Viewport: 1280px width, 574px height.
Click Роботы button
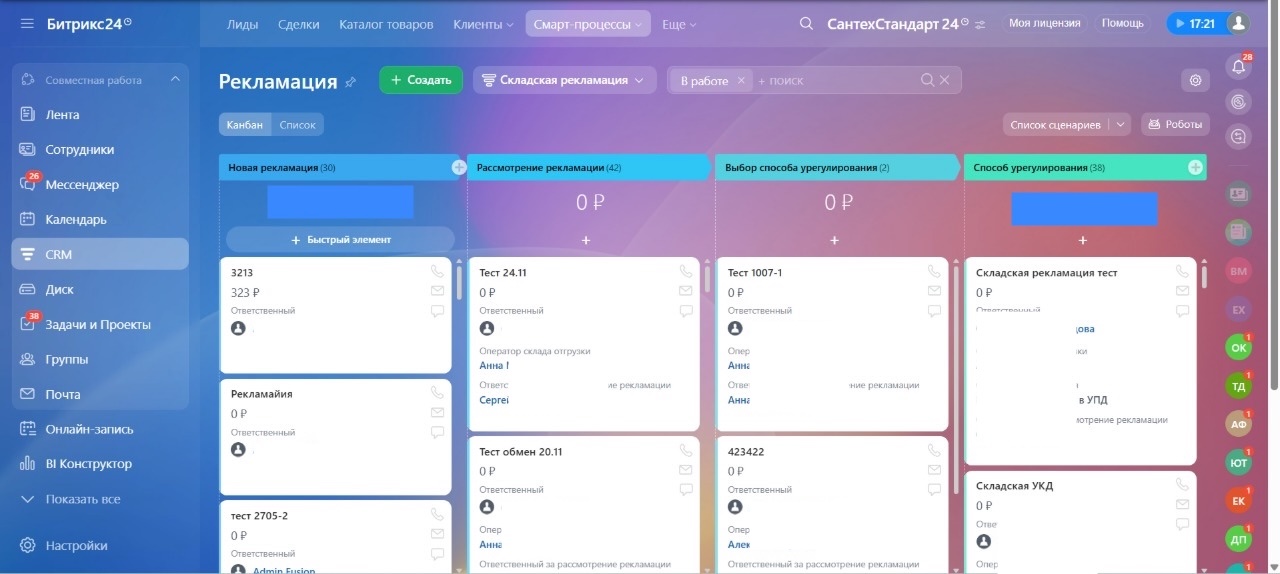click(x=1175, y=125)
